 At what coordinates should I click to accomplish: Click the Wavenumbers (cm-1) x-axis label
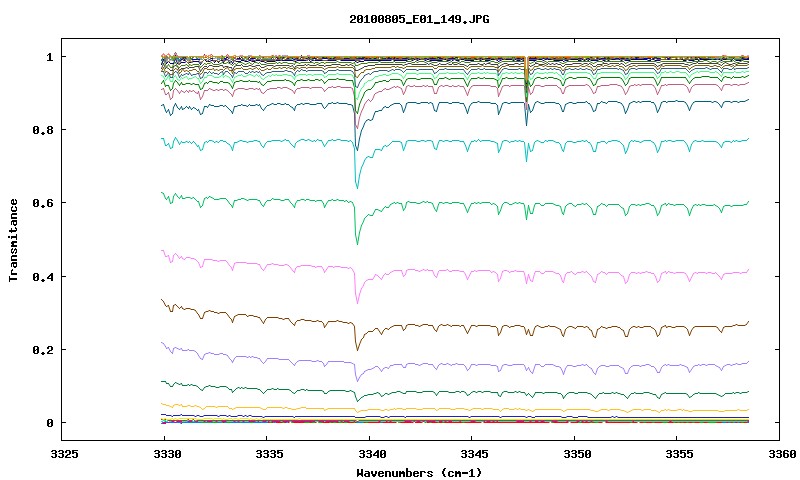point(419,473)
